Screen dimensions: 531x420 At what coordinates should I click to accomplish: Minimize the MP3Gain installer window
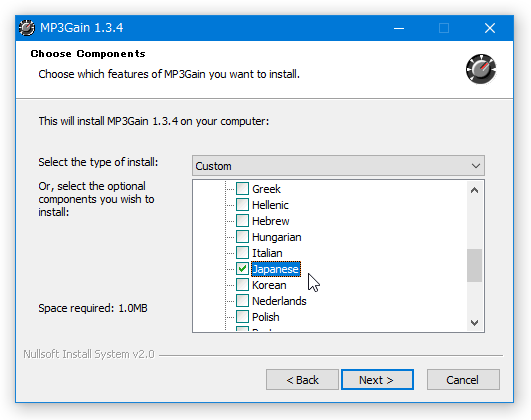[399, 28]
